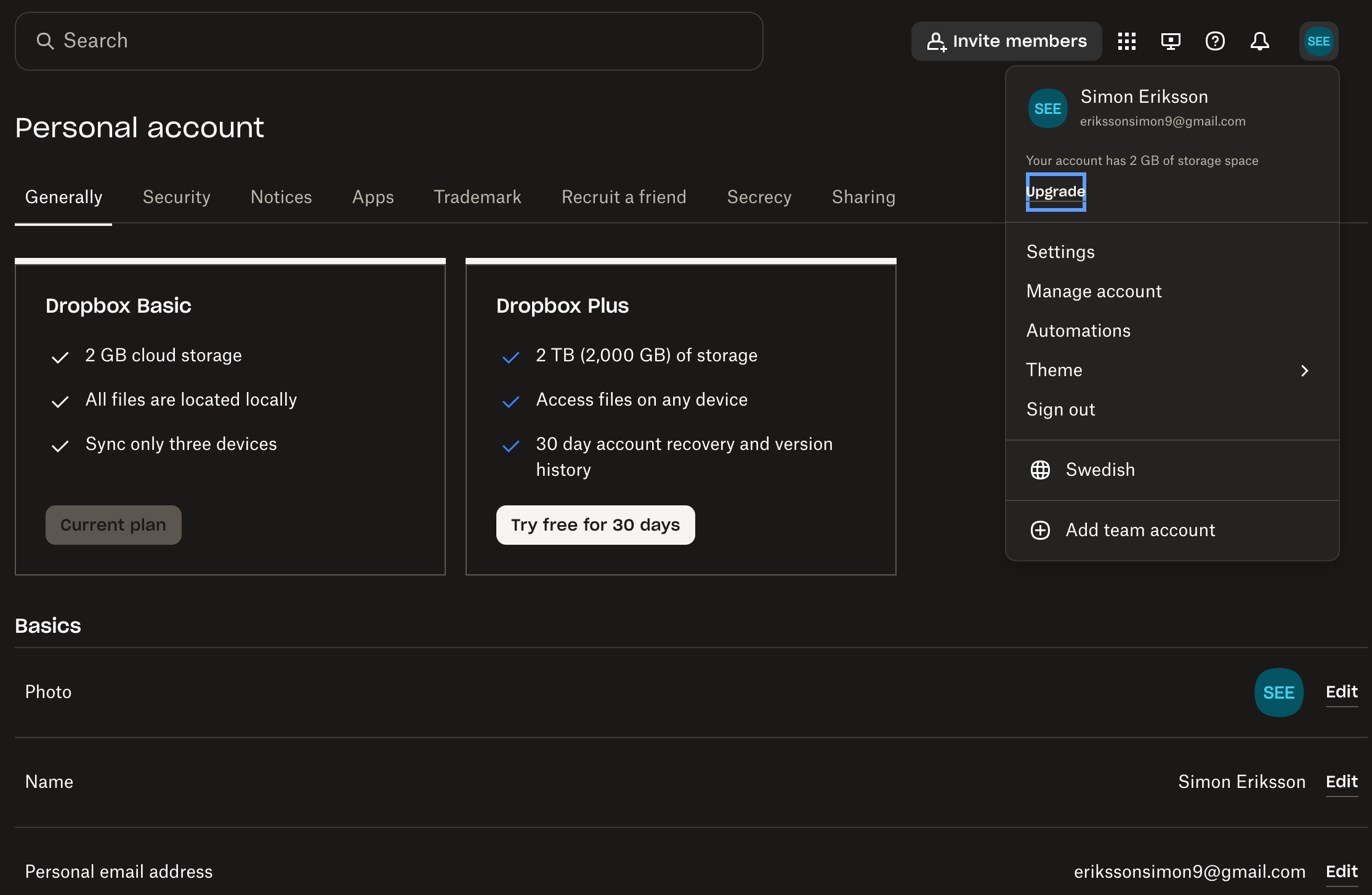Switch to the Security tab
This screenshot has height=895, width=1372.
[176, 197]
